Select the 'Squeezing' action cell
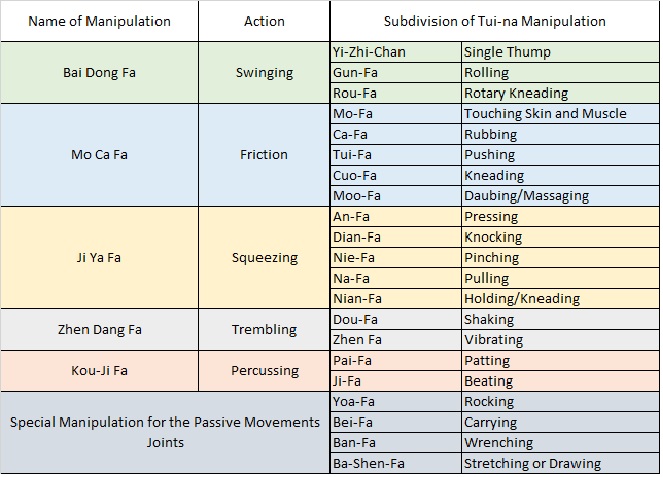 point(264,258)
